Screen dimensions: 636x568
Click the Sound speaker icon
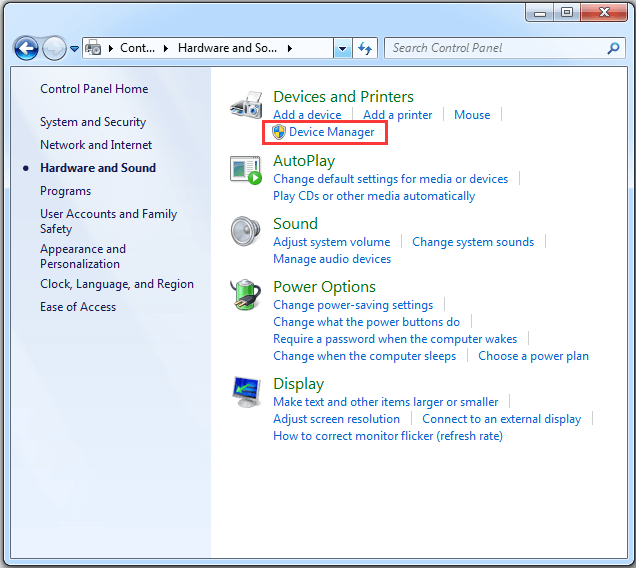[x=245, y=231]
